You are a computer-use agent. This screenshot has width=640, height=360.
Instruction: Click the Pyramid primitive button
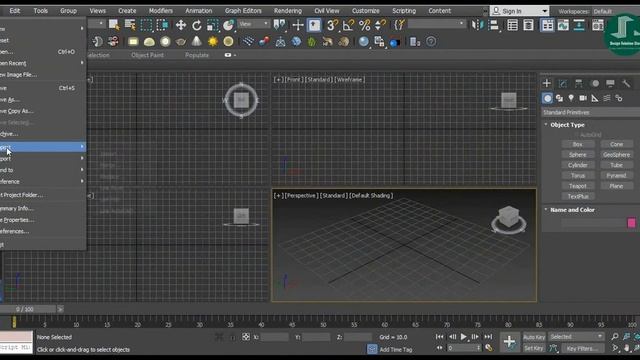(x=616, y=176)
